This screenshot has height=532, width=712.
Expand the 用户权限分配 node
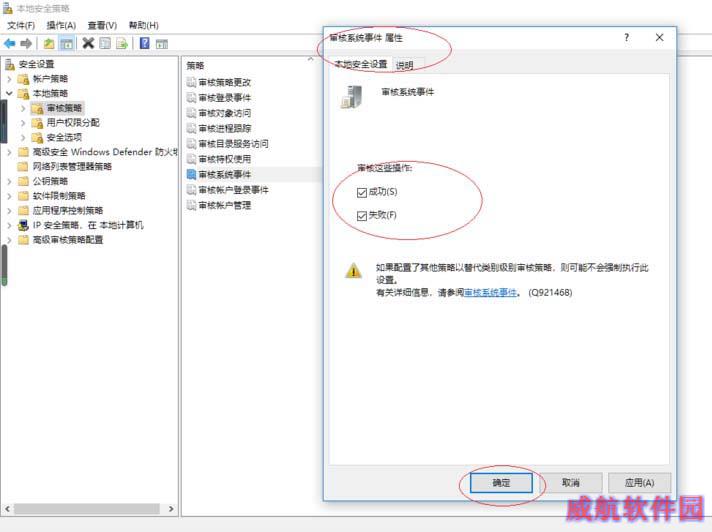pos(23,123)
